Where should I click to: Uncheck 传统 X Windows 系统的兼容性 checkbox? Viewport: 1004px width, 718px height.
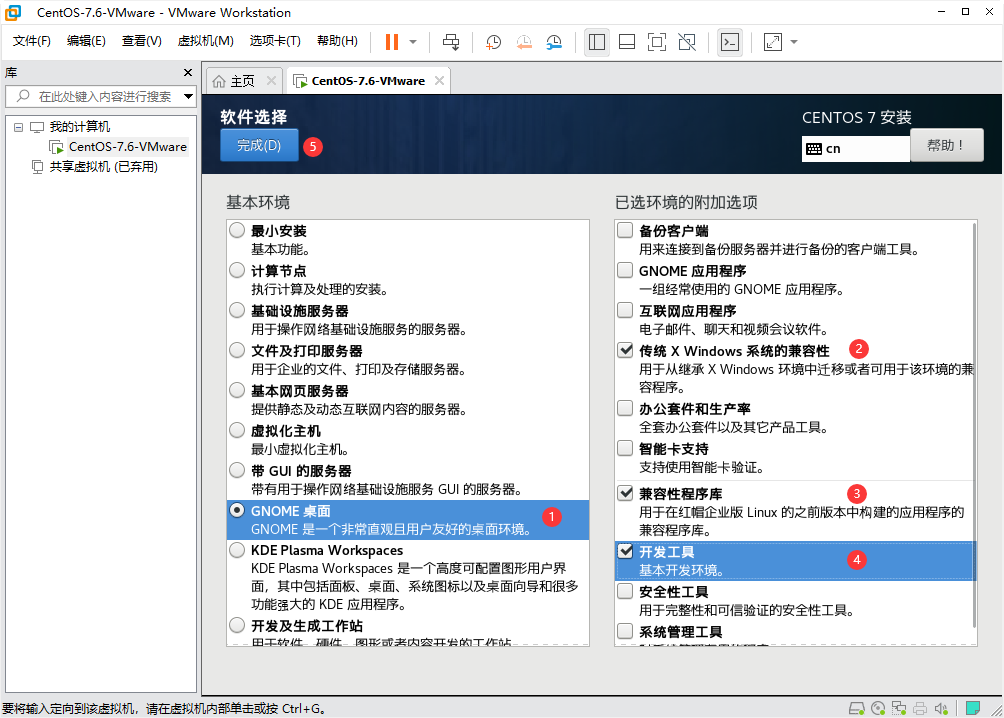pyautogui.click(x=625, y=350)
